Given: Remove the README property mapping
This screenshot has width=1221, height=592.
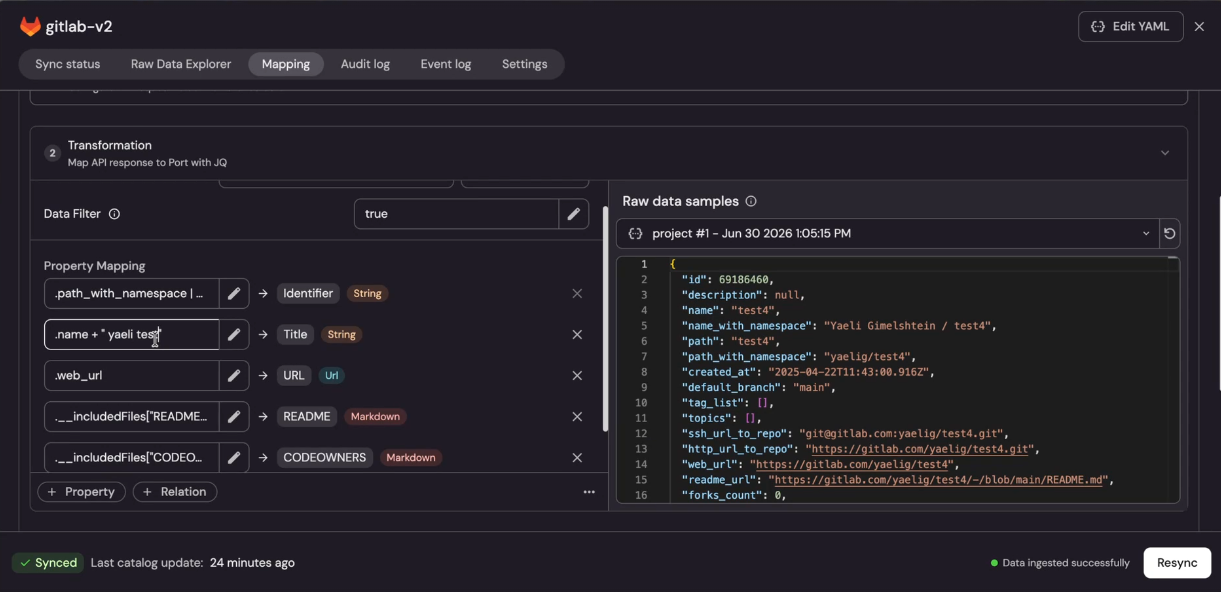Looking at the screenshot, I should pos(577,417).
